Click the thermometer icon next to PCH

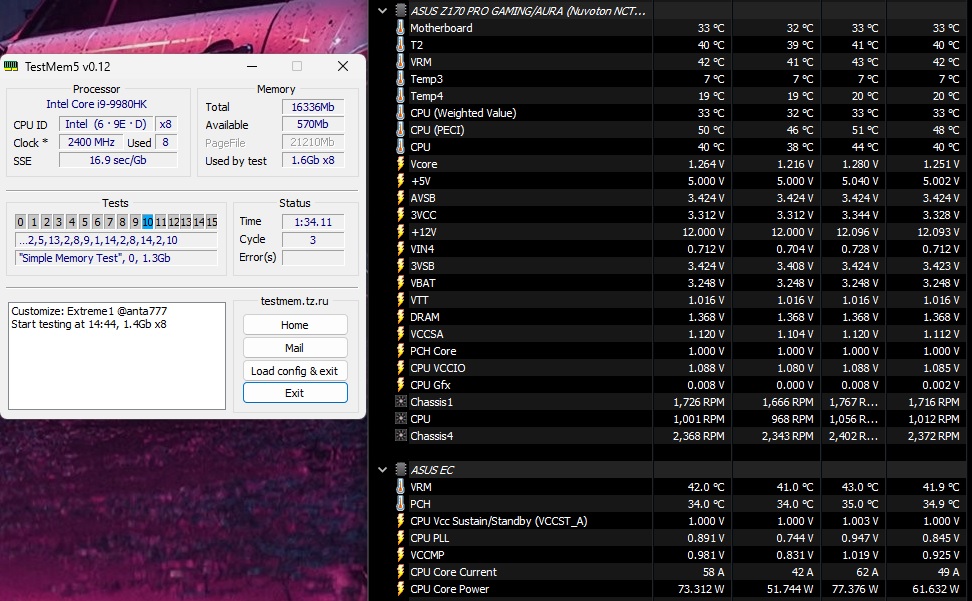click(400, 504)
